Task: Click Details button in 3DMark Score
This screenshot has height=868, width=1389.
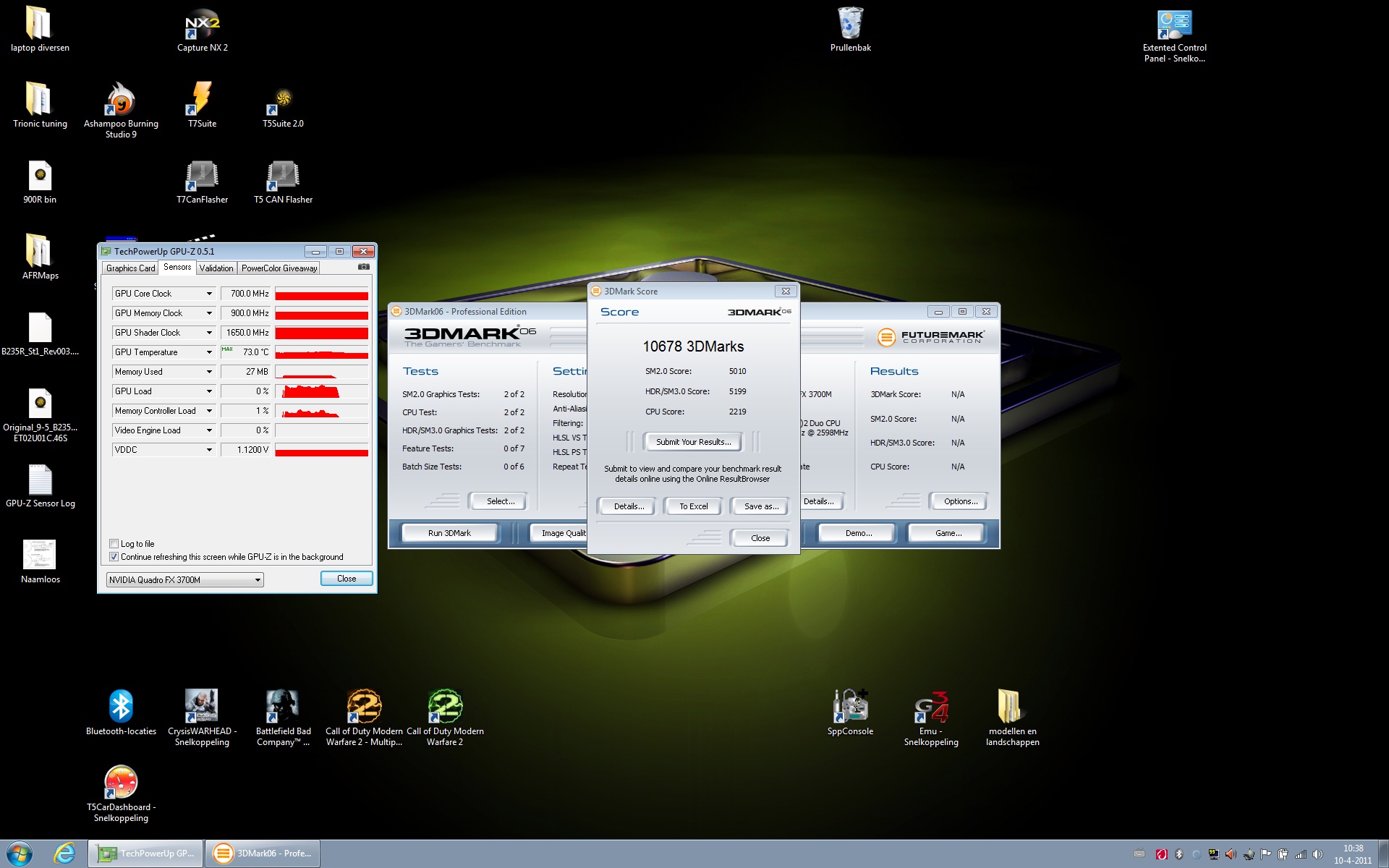Action: pos(629,506)
